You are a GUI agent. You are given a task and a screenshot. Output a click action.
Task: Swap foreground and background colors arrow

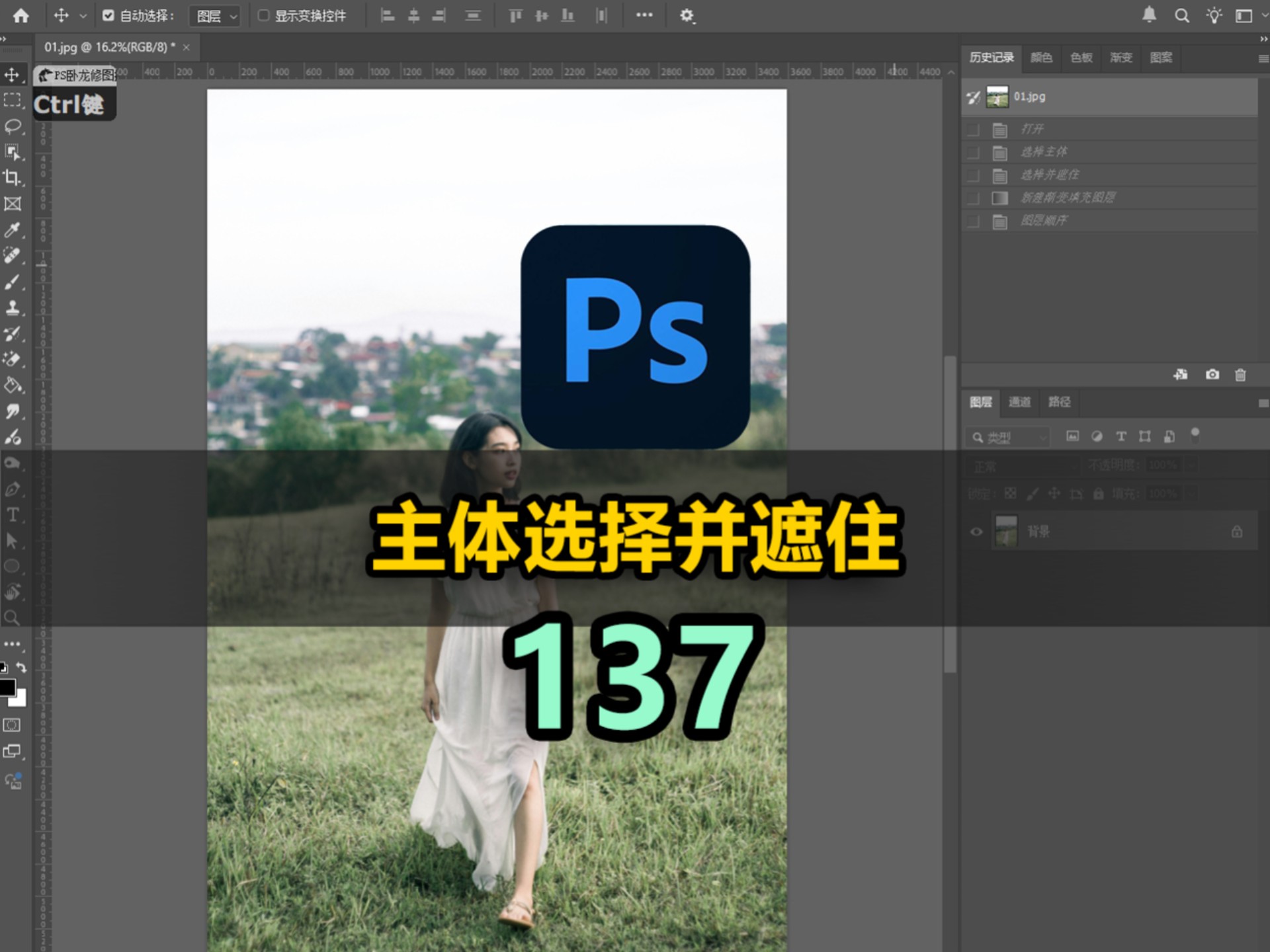tap(21, 667)
